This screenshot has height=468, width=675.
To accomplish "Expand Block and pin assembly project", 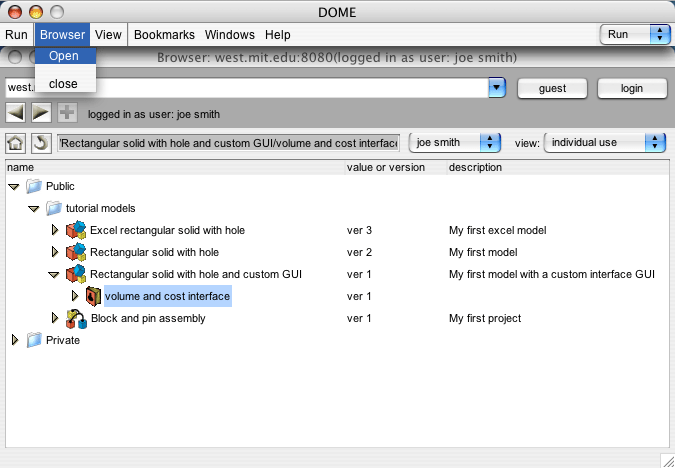I will point(55,318).
